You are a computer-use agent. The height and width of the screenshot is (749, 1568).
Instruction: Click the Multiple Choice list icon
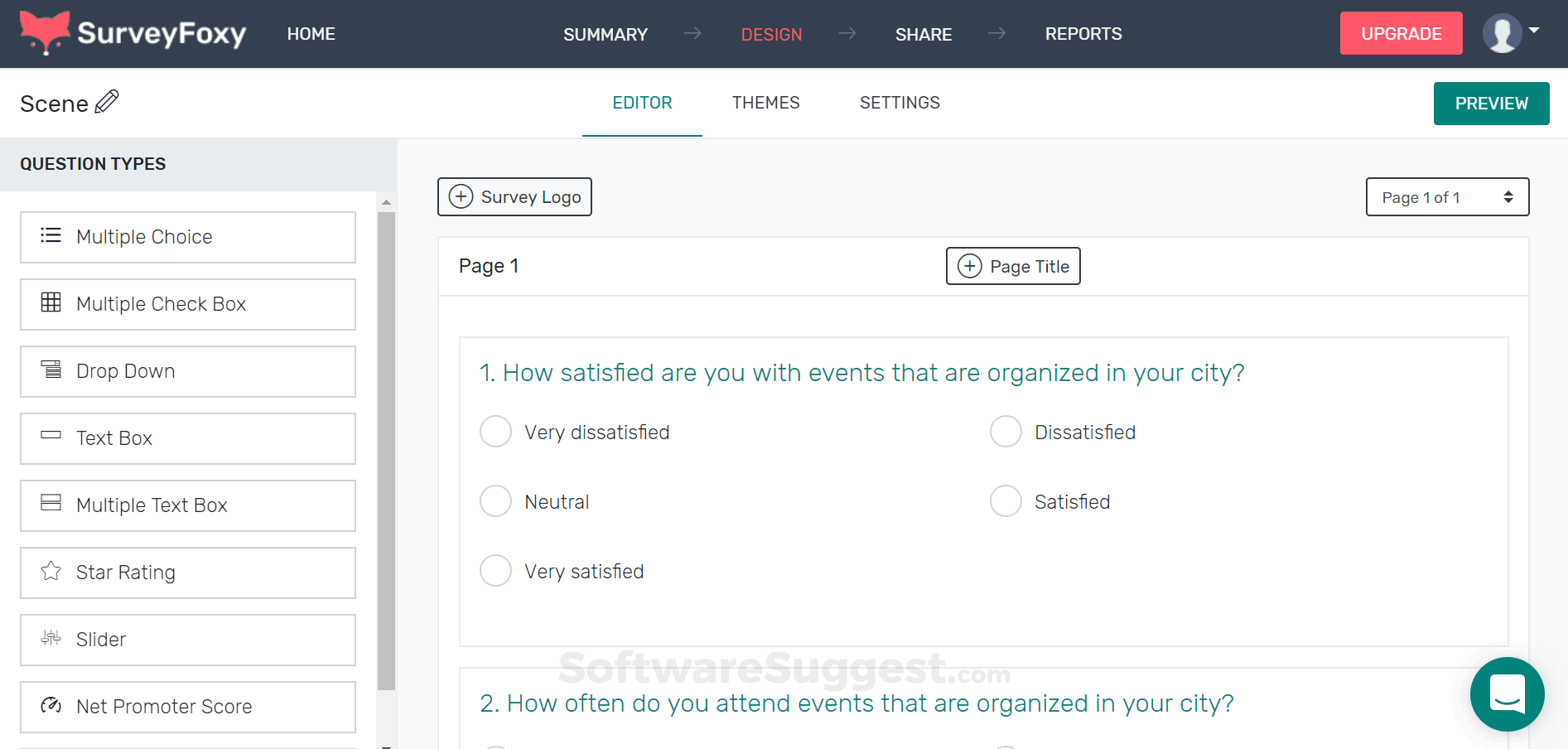pos(51,235)
